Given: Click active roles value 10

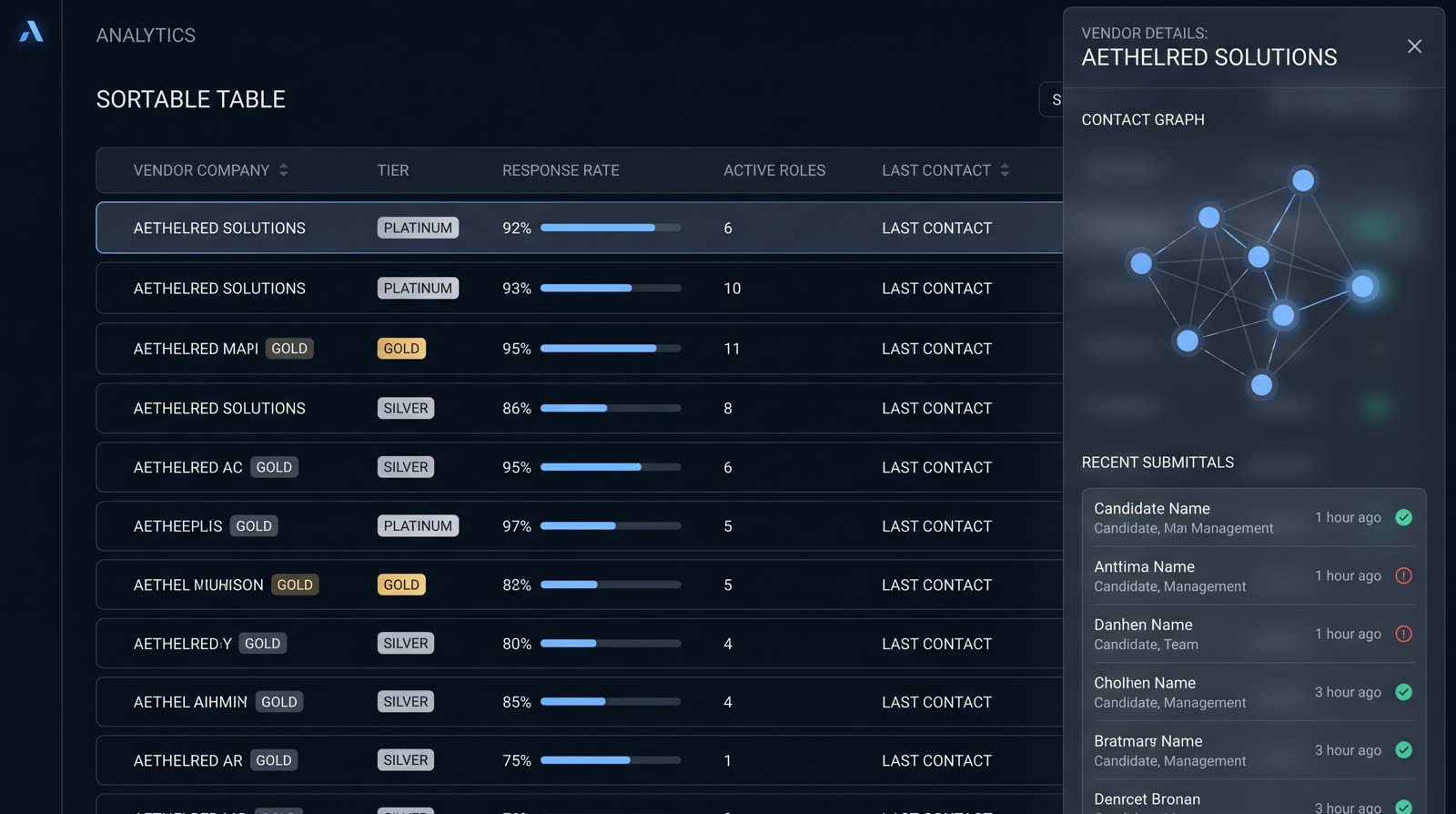Looking at the screenshot, I should tap(733, 289).
